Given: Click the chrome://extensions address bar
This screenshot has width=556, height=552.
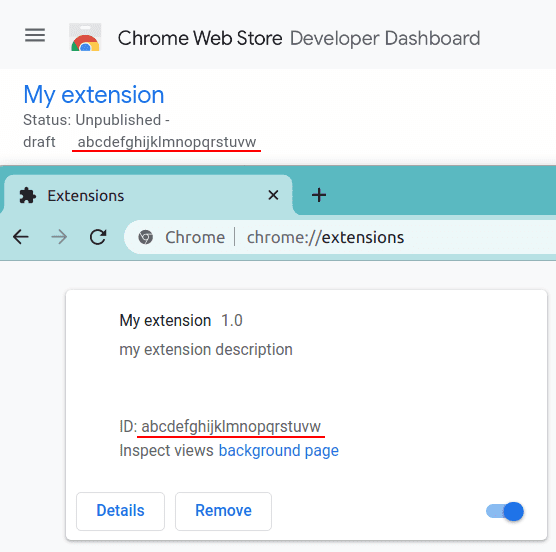Looking at the screenshot, I should tap(340, 237).
